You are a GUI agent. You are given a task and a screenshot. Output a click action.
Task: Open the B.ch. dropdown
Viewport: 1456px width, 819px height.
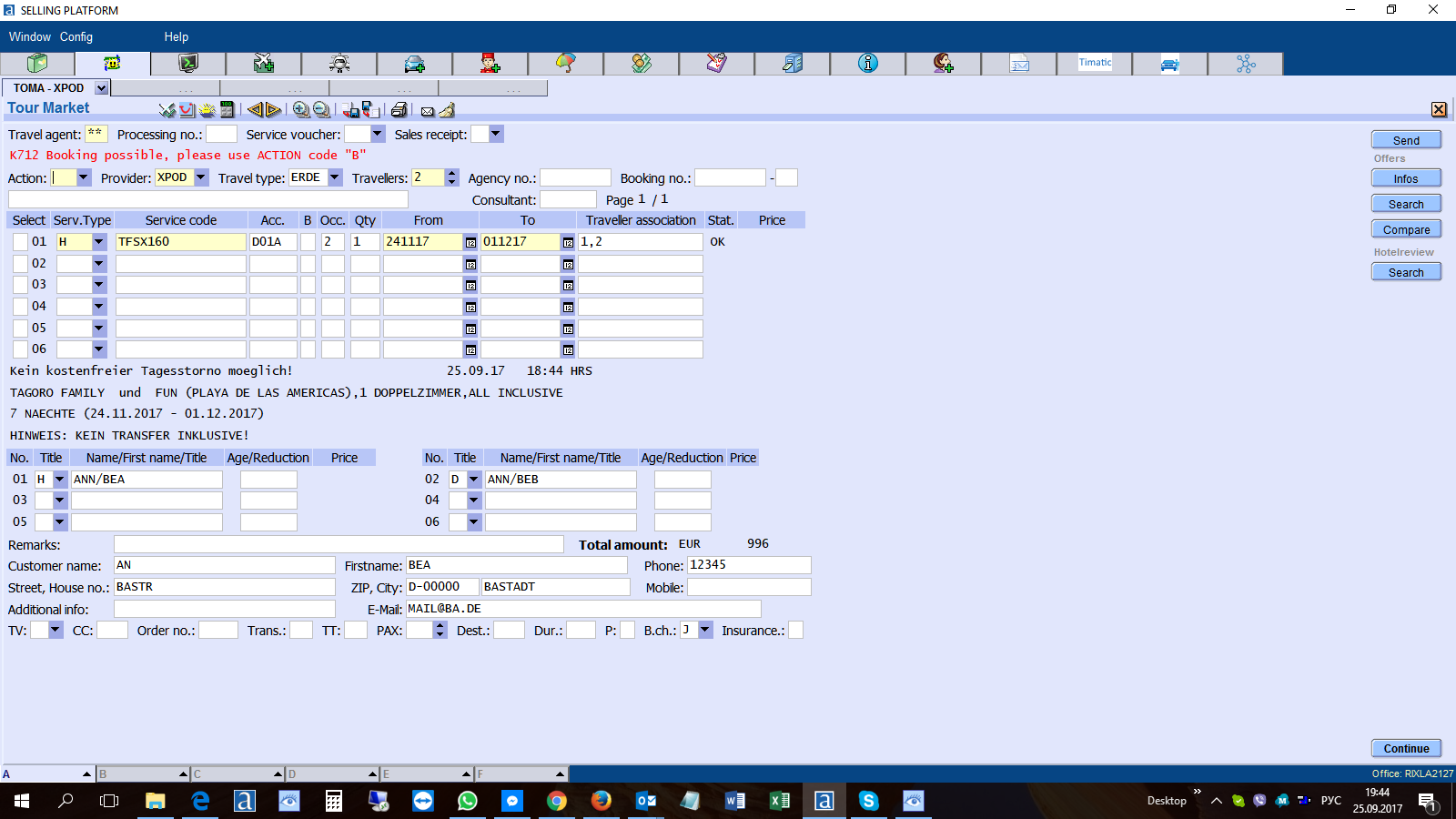point(705,630)
